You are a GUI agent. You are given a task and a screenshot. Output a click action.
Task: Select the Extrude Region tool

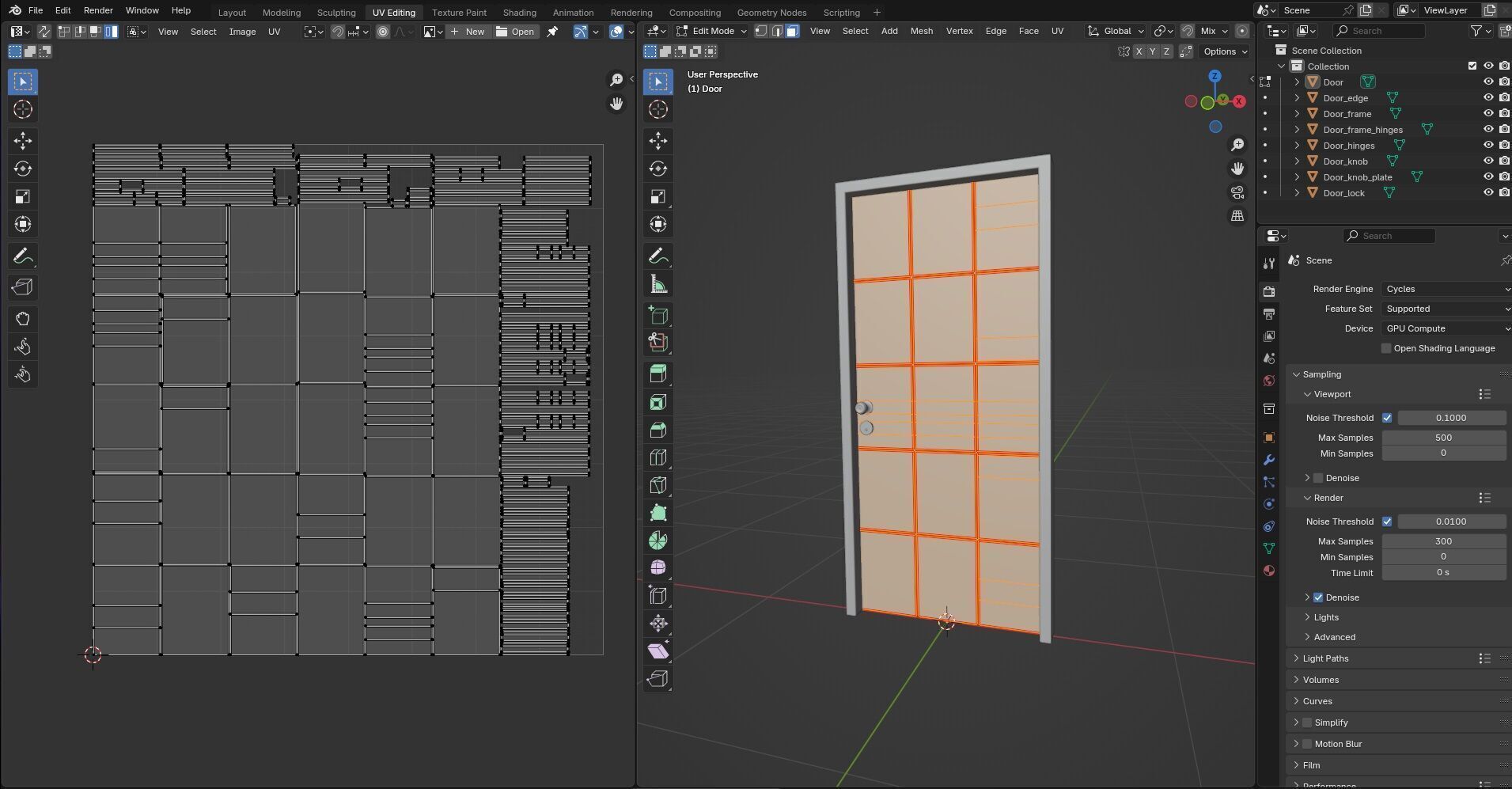coord(658,374)
